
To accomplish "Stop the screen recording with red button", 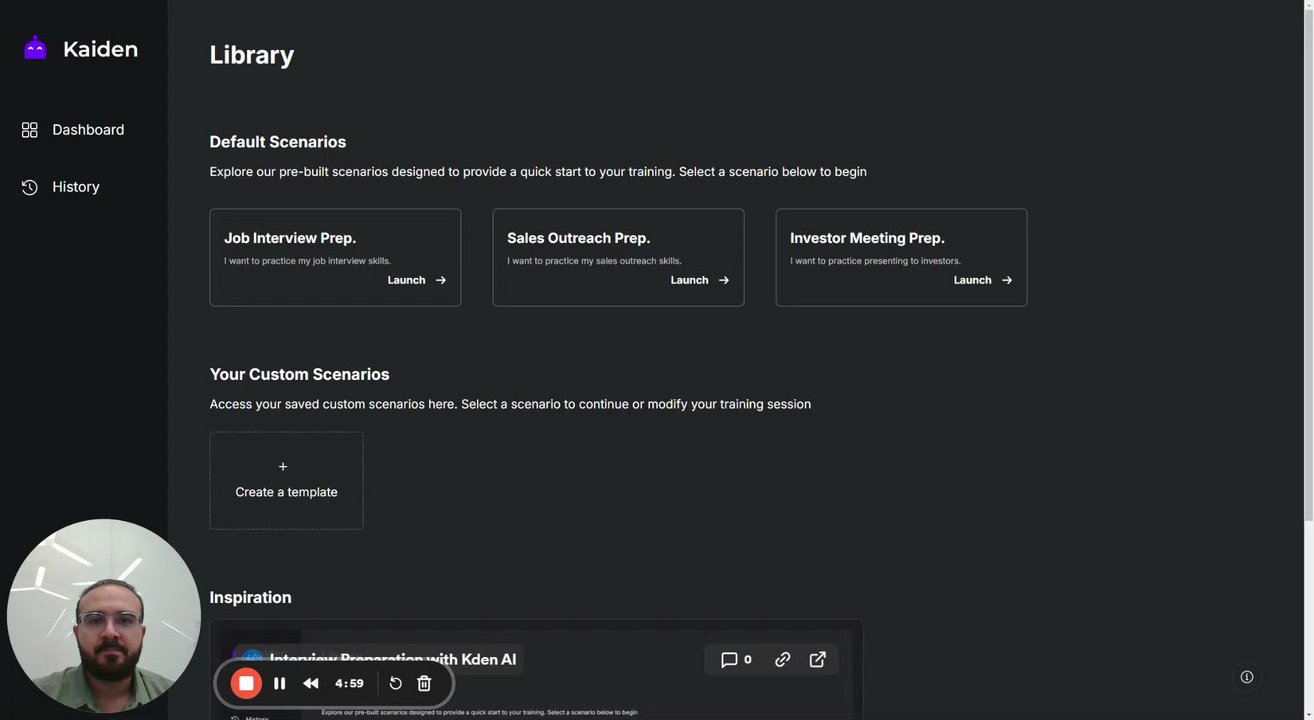I will 246,683.
